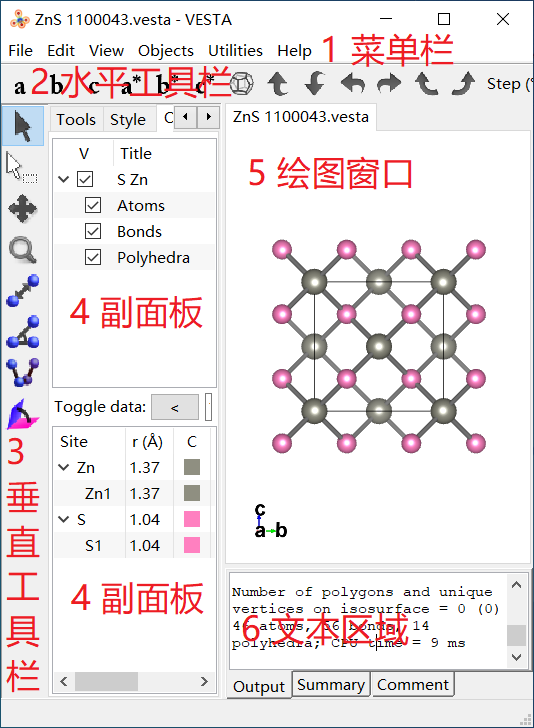Viewport: 534px width, 728px height.
Task: Pick the Bond angle measuring tool
Action: (23, 332)
